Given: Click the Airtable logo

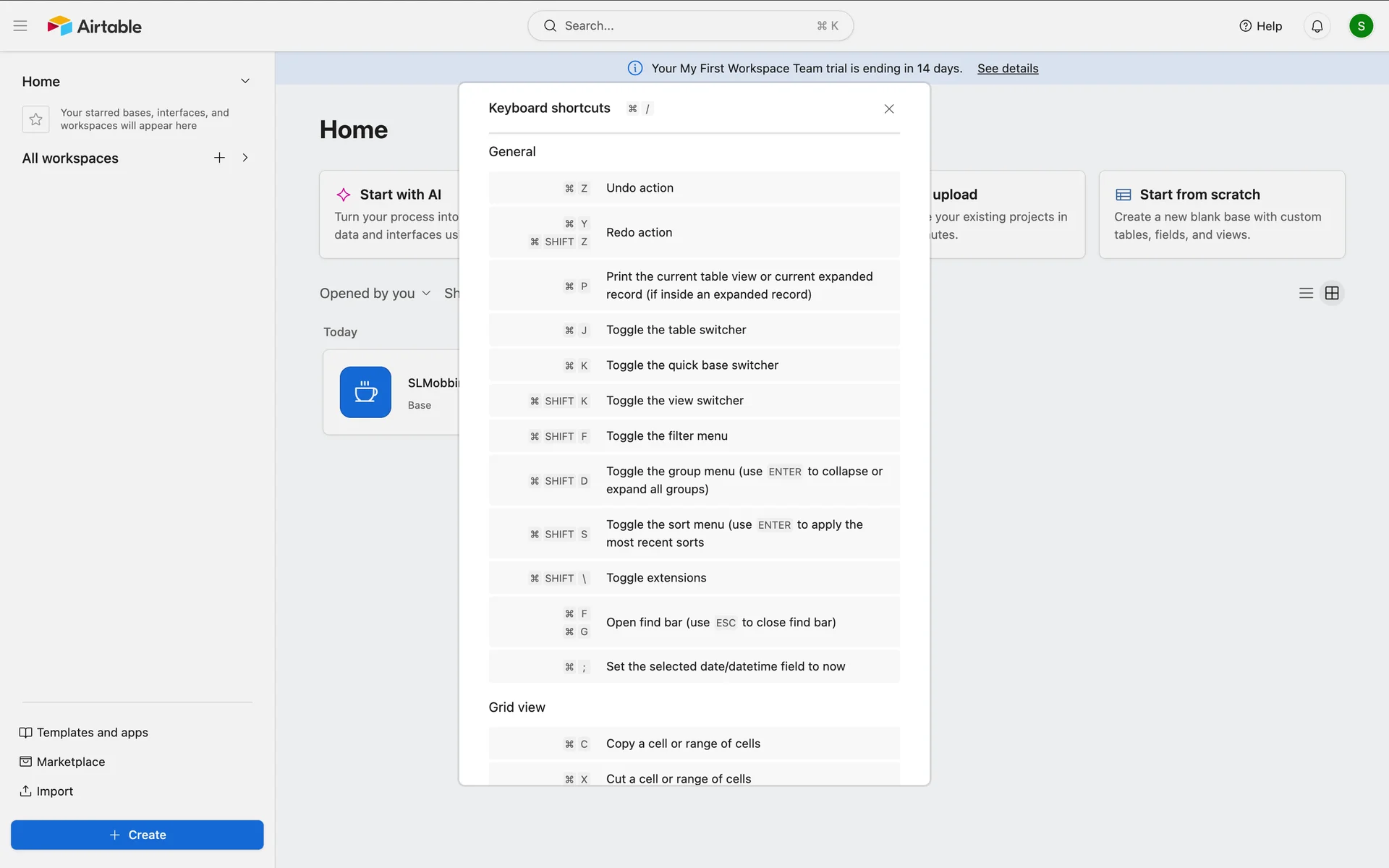Looking at the screenshot, I should (95, 26).
